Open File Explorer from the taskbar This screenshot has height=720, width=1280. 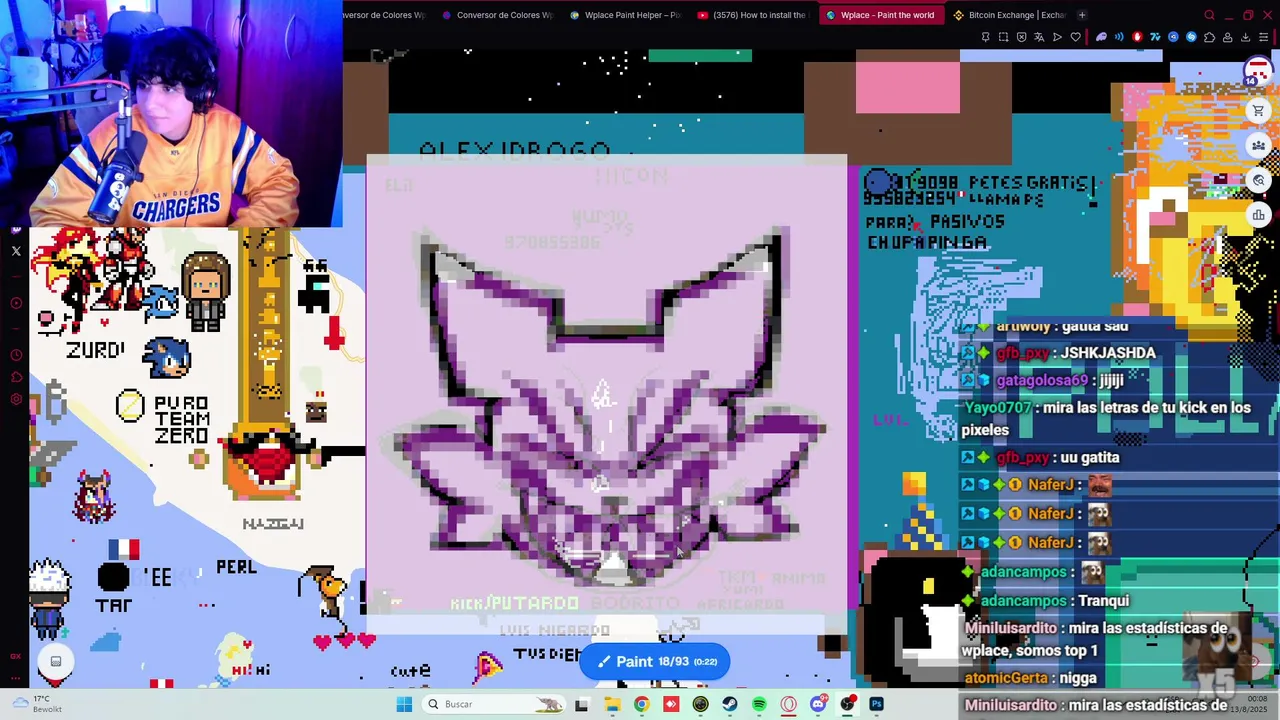tap(612, 704)
